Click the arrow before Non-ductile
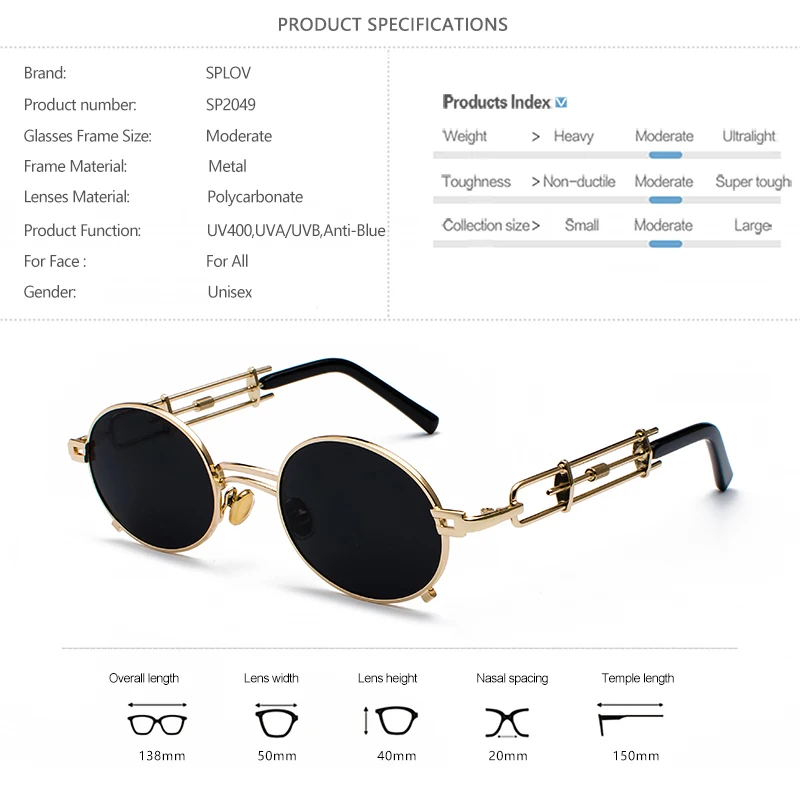 [x=535, y=182]
